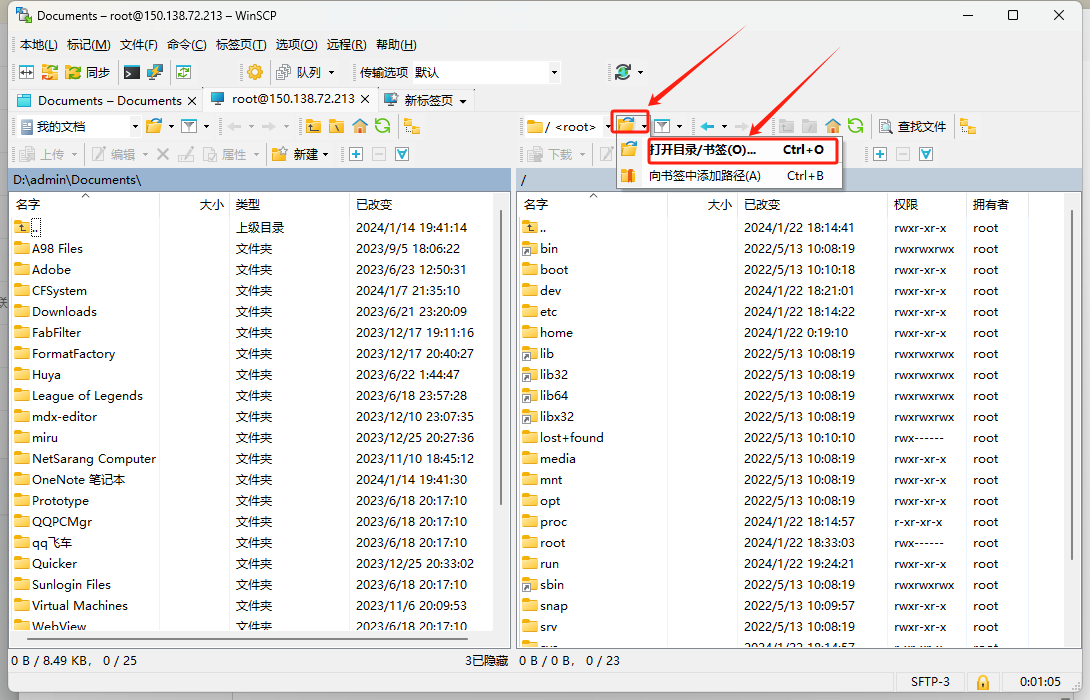Image resolution: width=1090 pixels, height=700 pixels.
Task: Click the 新建 new button in local panel
Action: pyautogui.click(x=300, y=154)
